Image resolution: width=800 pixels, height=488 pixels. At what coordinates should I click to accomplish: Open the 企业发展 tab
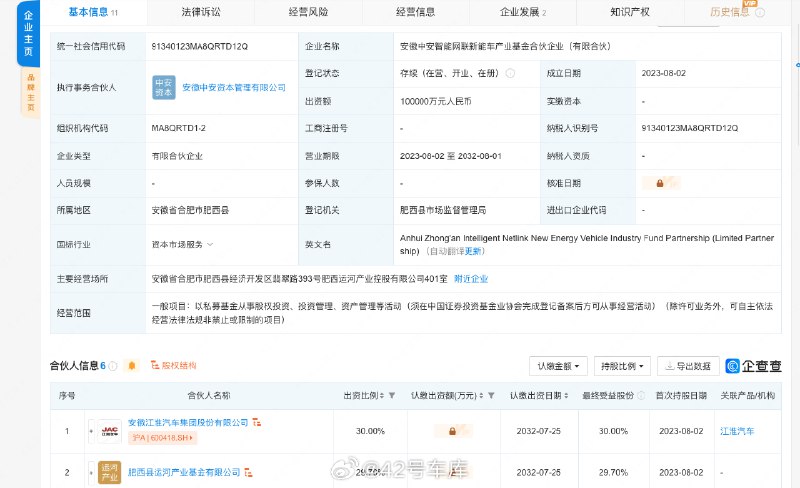(x=523, y=12)
